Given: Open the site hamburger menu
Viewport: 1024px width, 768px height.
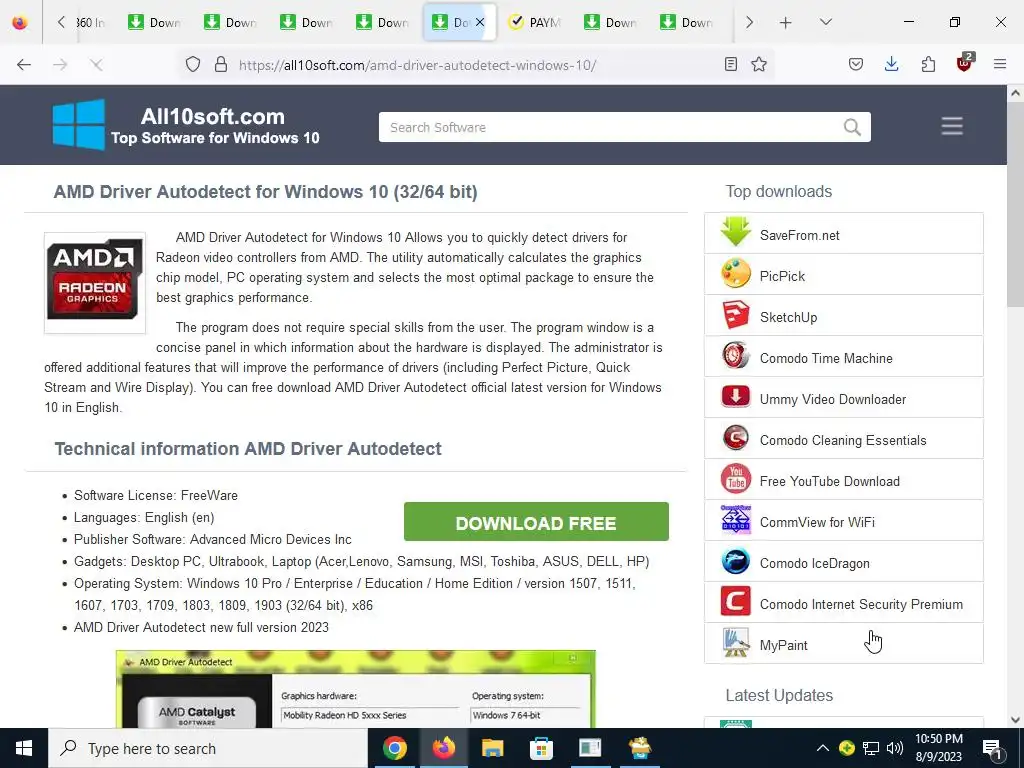Looking at the screenshot, I should tap(952, 126).
